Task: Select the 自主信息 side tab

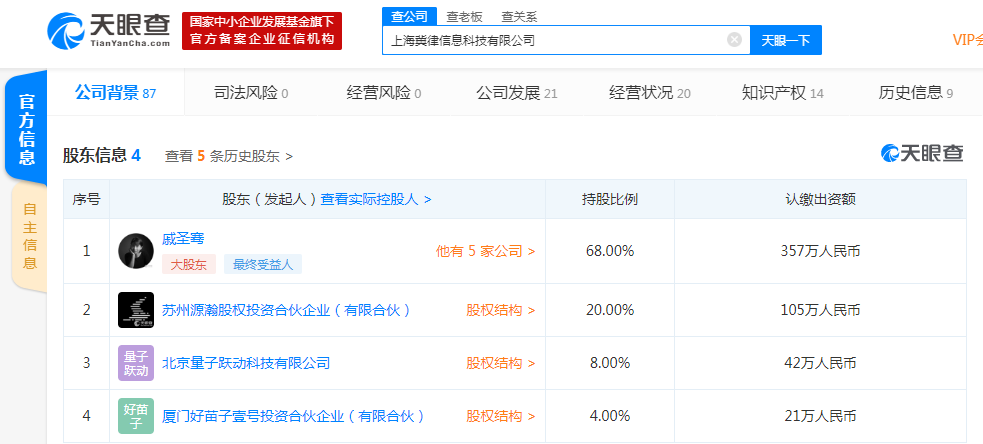Action: [29, 236]
